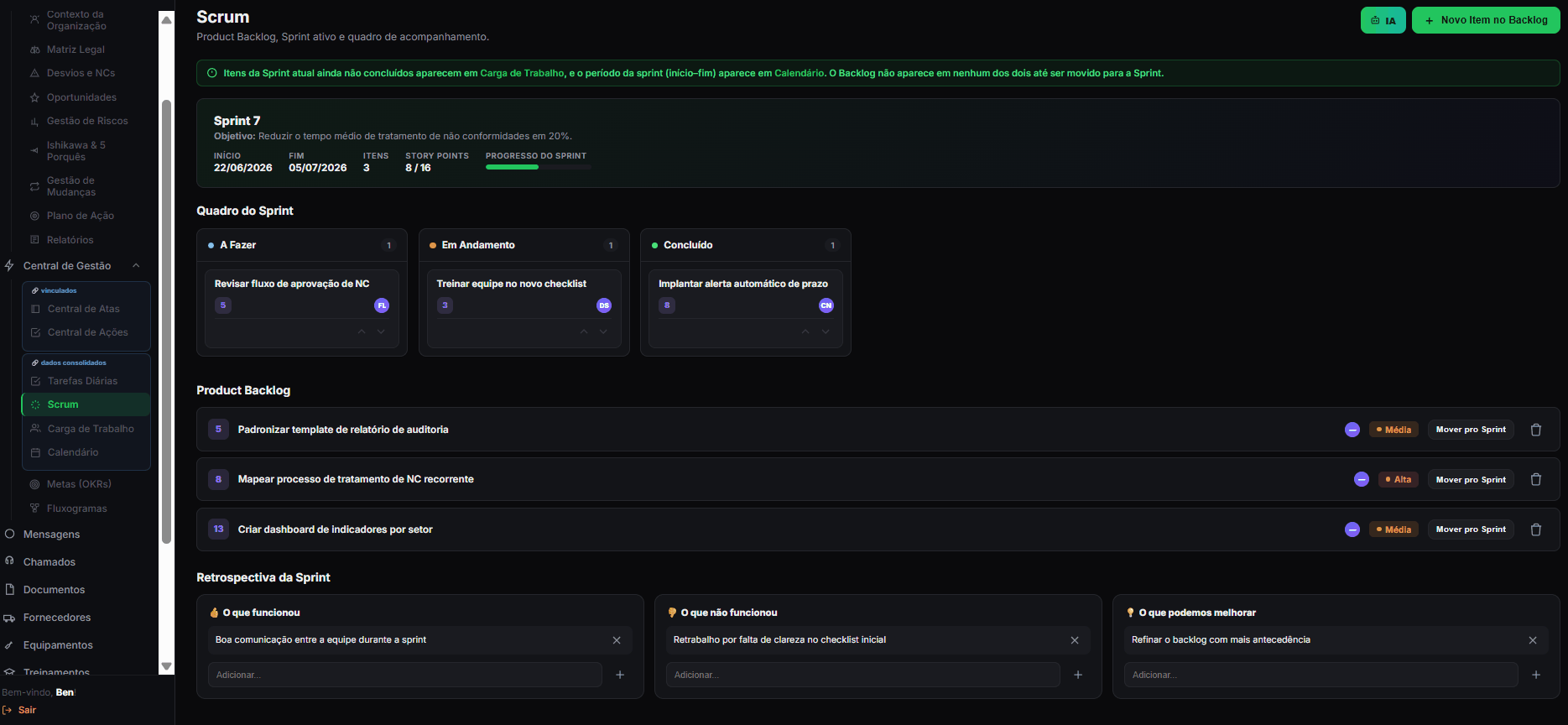Click the Média priority badge on Criar dashboard
The height and width of the screenshot is (725, 1568).
point(1393,529)
